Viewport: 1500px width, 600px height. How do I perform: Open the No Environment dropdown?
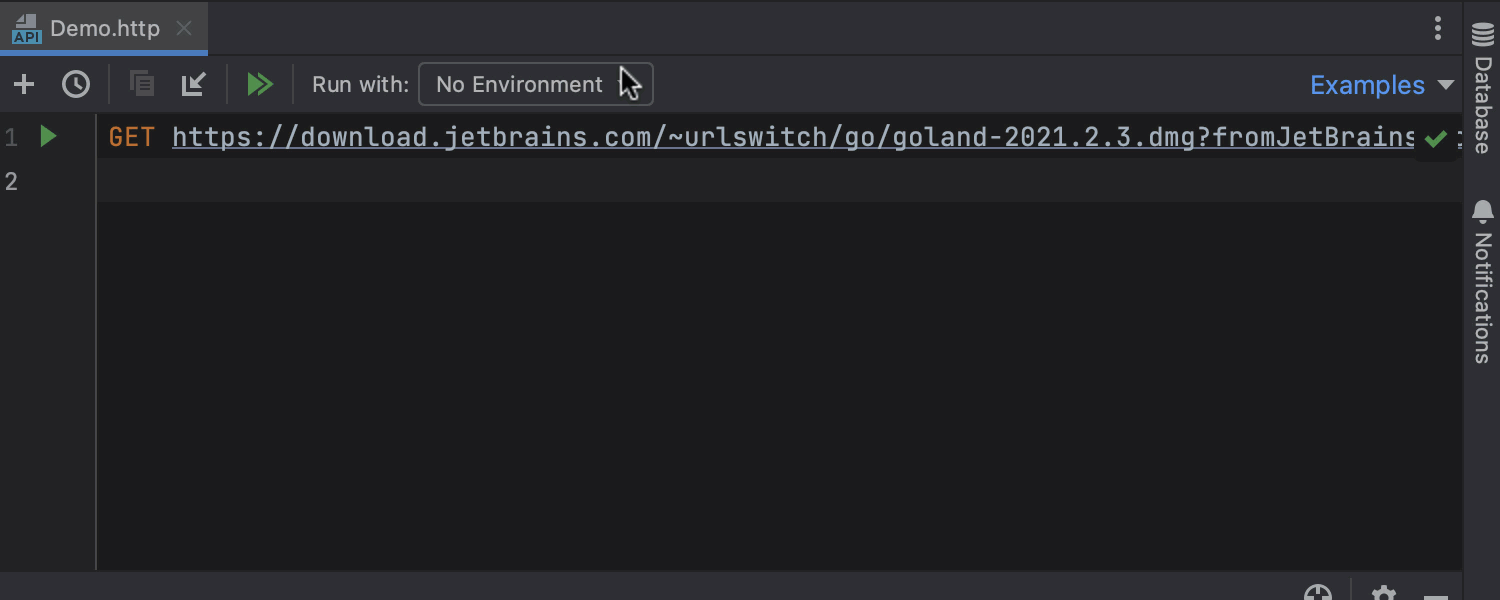pyautogui.click(x=535, y=85)
